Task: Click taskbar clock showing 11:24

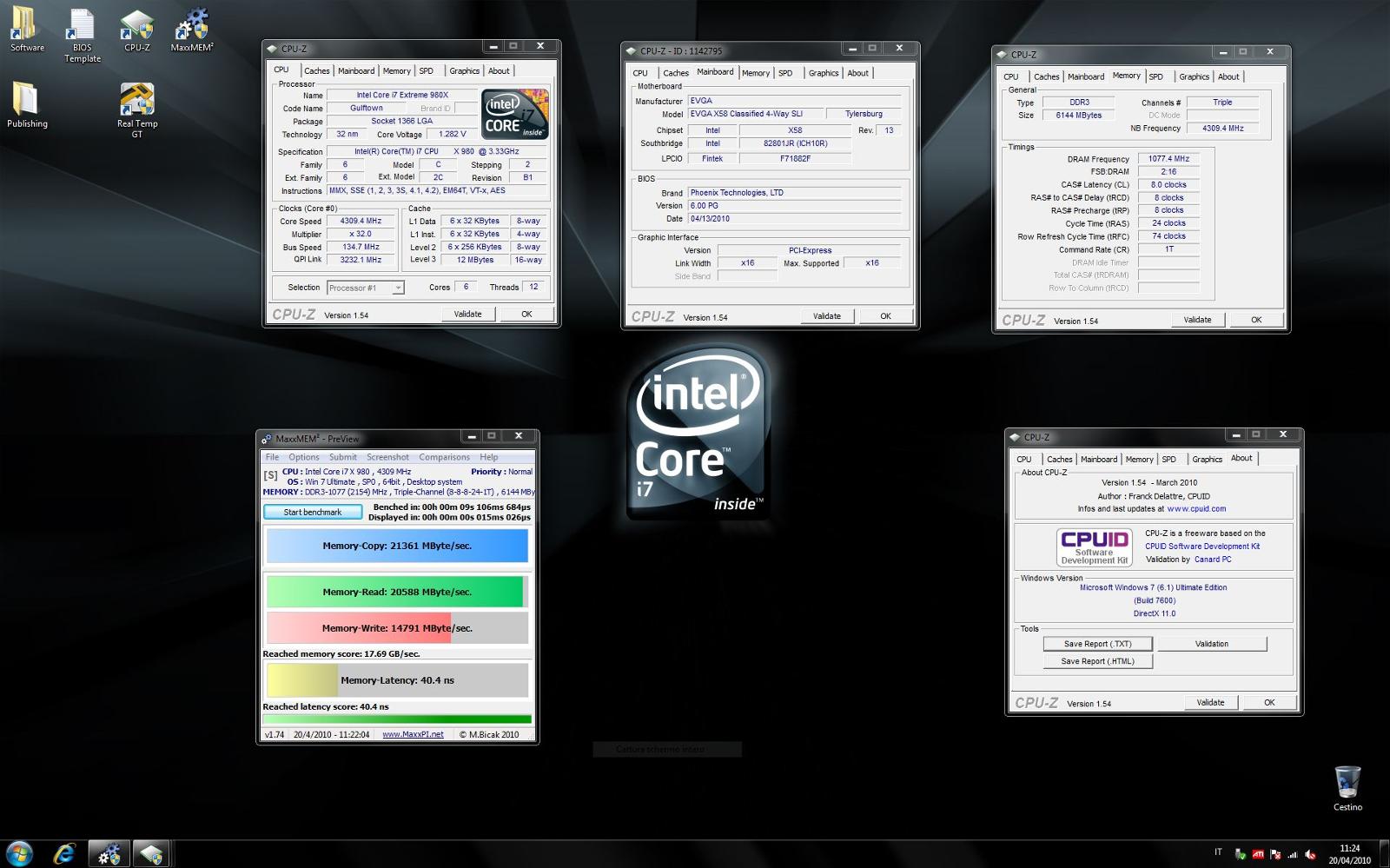Action: click(1349, 854)
